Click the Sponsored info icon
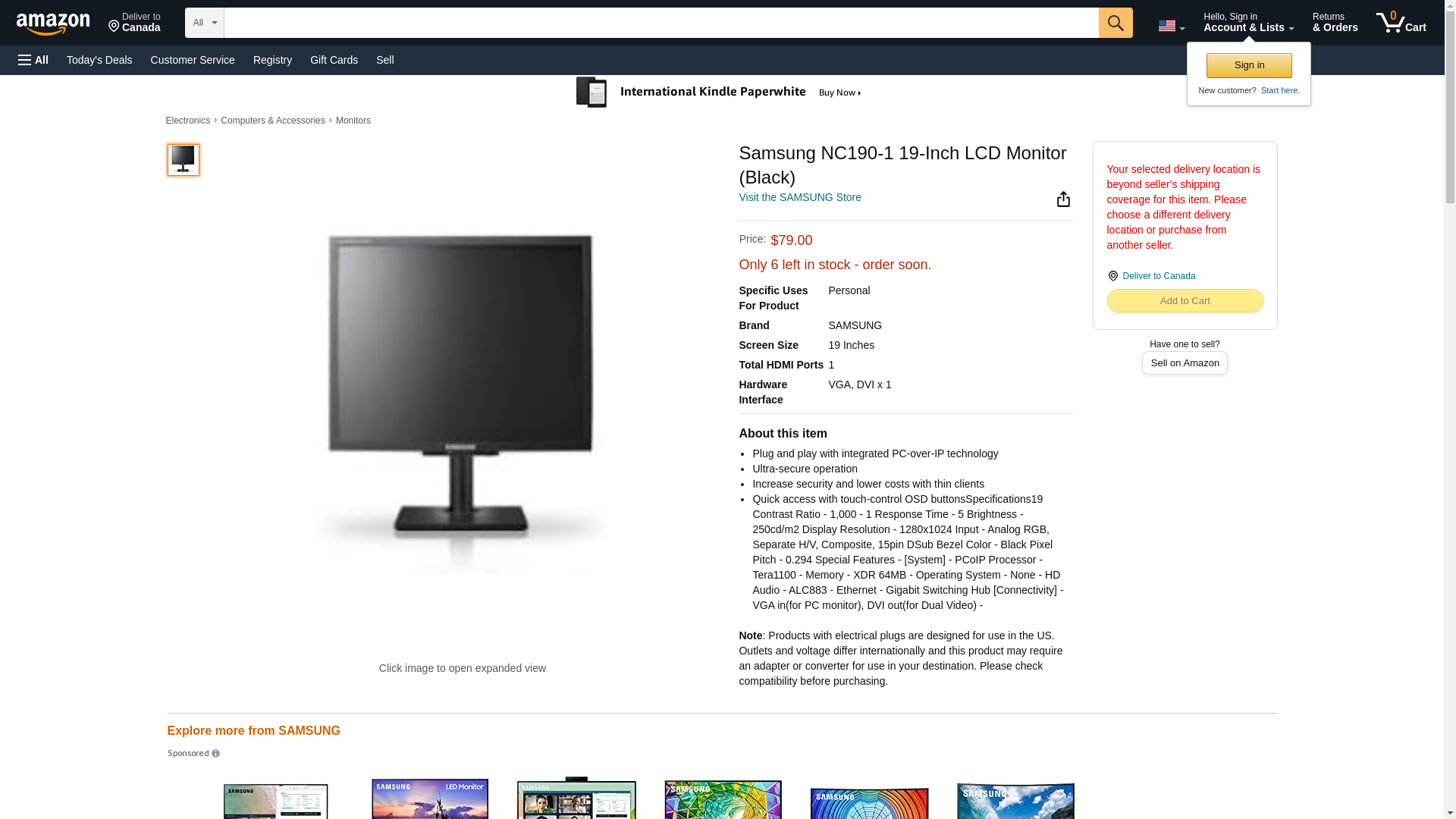Screen dimensions: 1456x819 [x=215, y=754]
